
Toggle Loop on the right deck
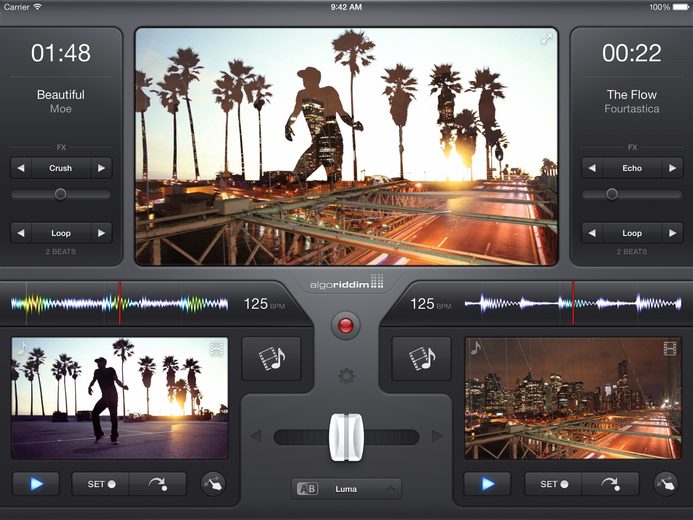[x=632, y=233]
